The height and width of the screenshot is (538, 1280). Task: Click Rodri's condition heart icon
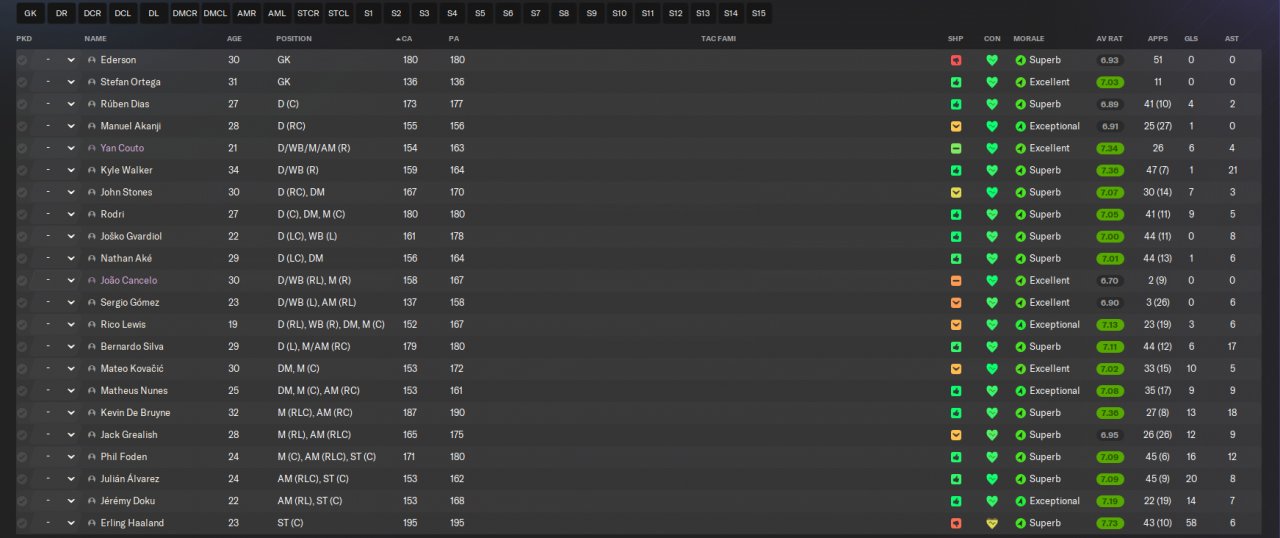992,214
